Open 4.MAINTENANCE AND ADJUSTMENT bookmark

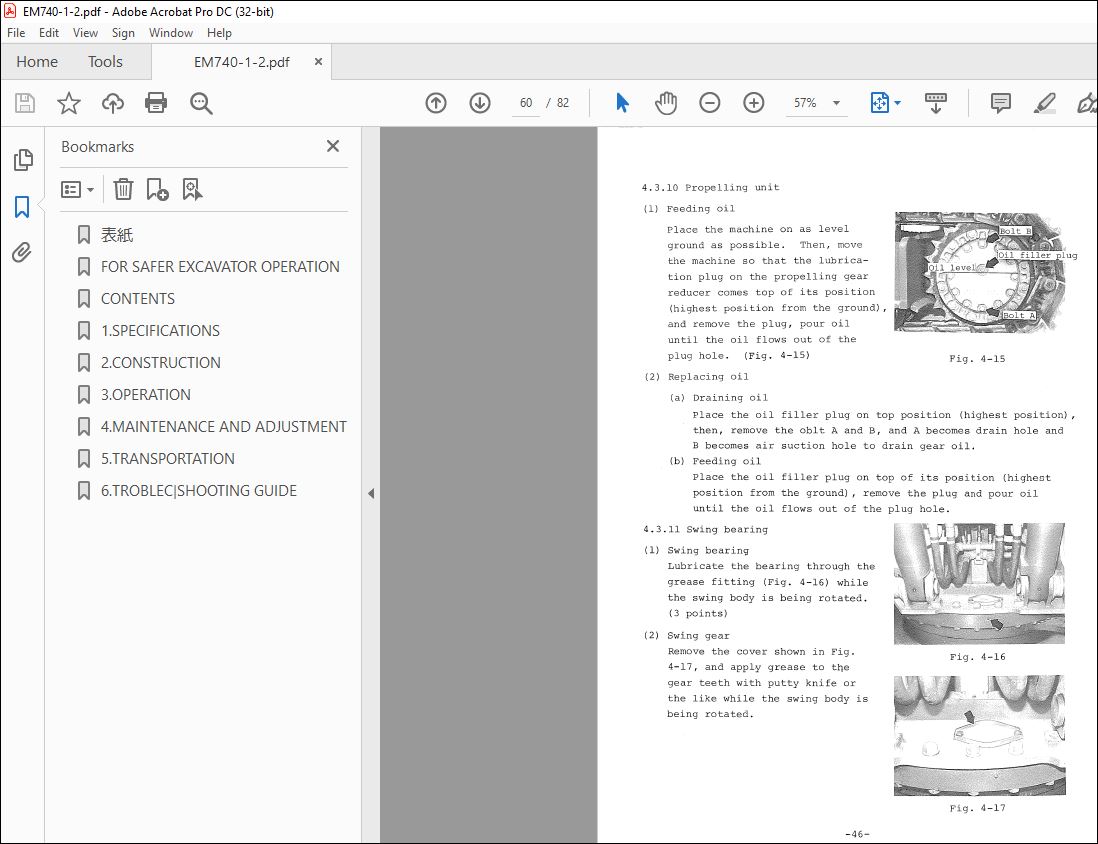(x=223, y=427)
